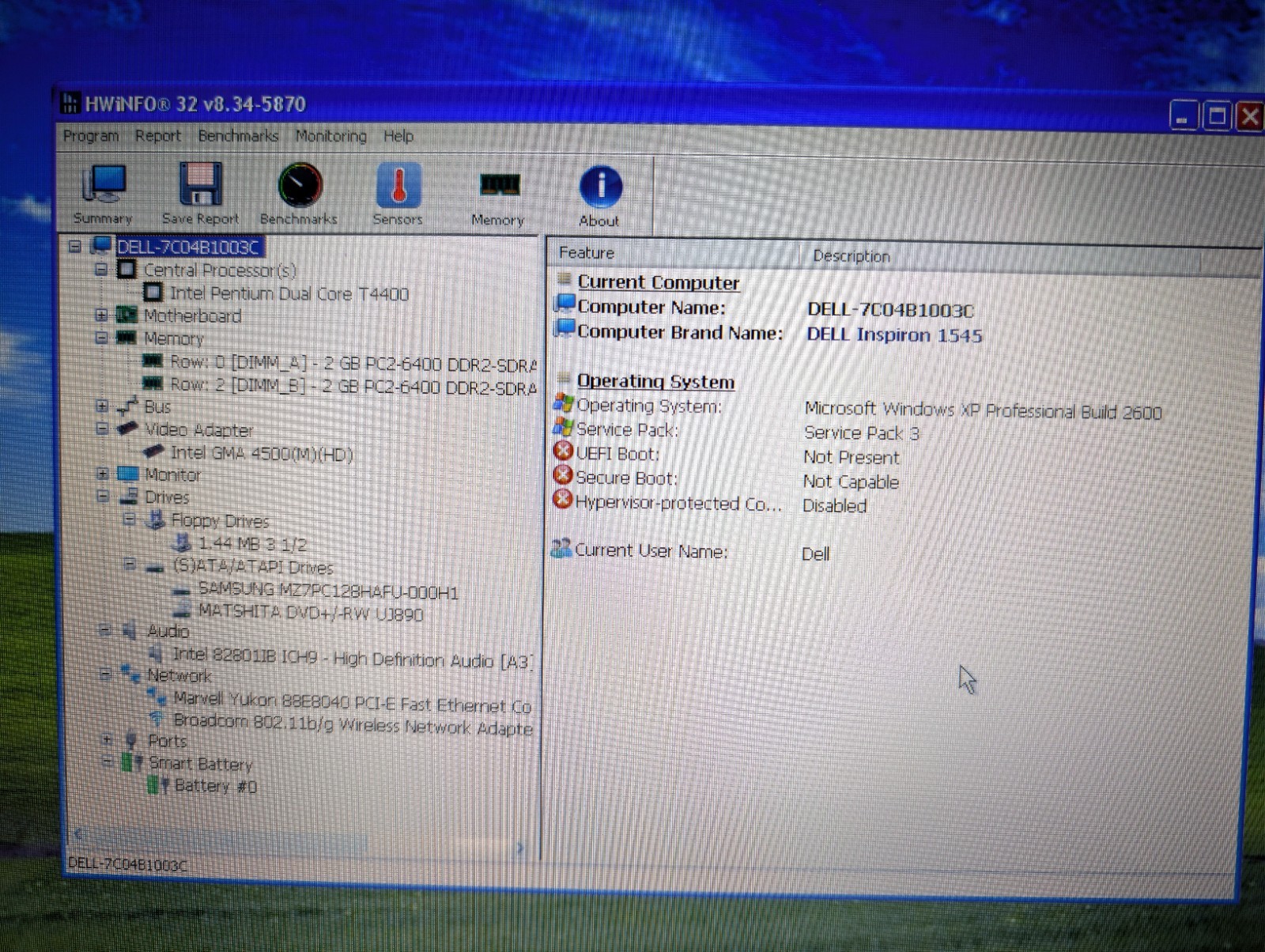Screen dimensions: 1265x952
Task: Collapse the Smart Battery branch
Action: click(107, 761)
